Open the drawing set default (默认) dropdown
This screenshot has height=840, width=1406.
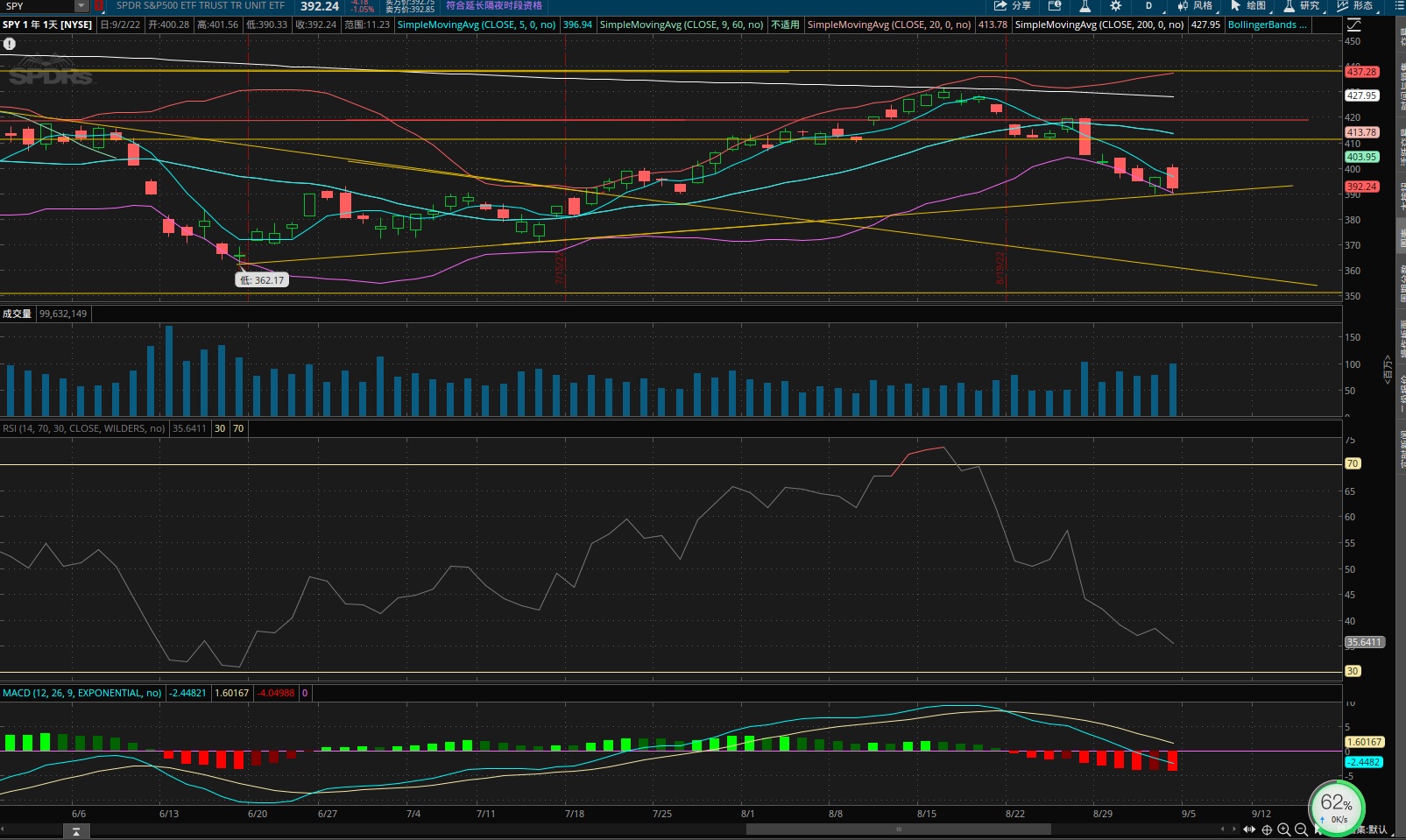[1376, 829]
